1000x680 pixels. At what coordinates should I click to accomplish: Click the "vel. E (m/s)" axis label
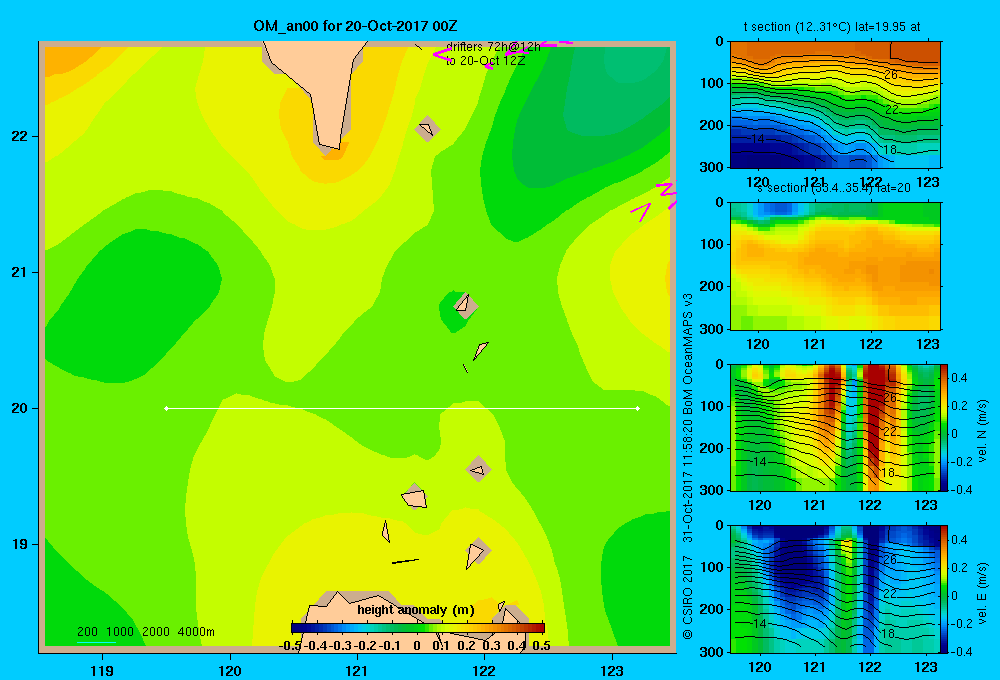pos(982,593)
